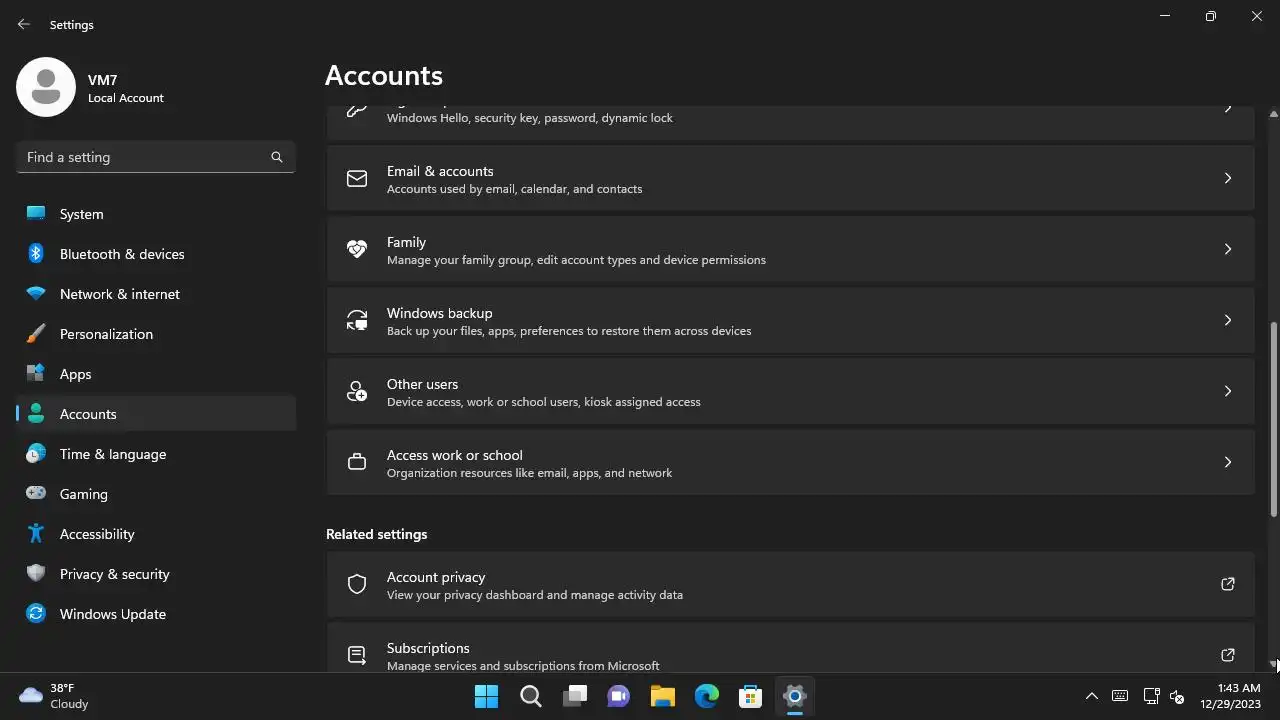Click the Network wifi icon in sidebar
The image size is (1280, 720).
(x=36, y=294)
